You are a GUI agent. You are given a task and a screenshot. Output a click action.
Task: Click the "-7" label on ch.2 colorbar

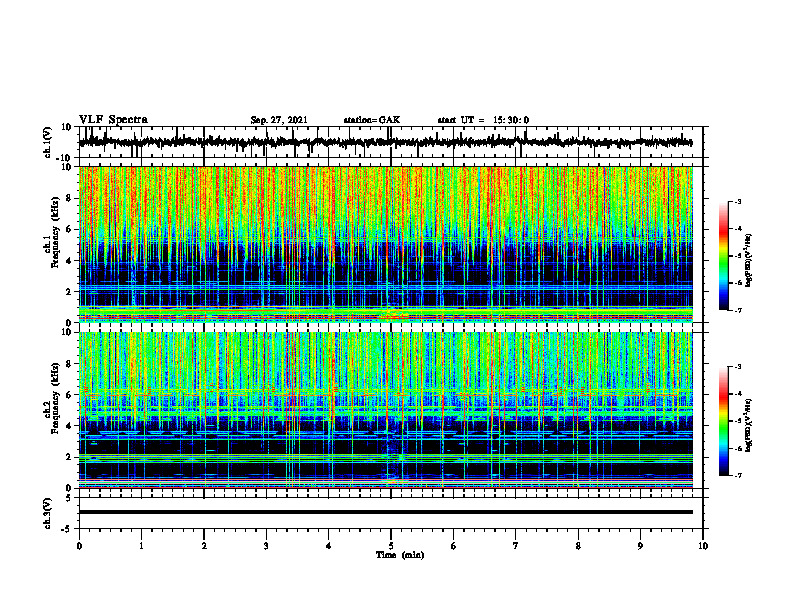pyautogui.click(x=737, y=476)
